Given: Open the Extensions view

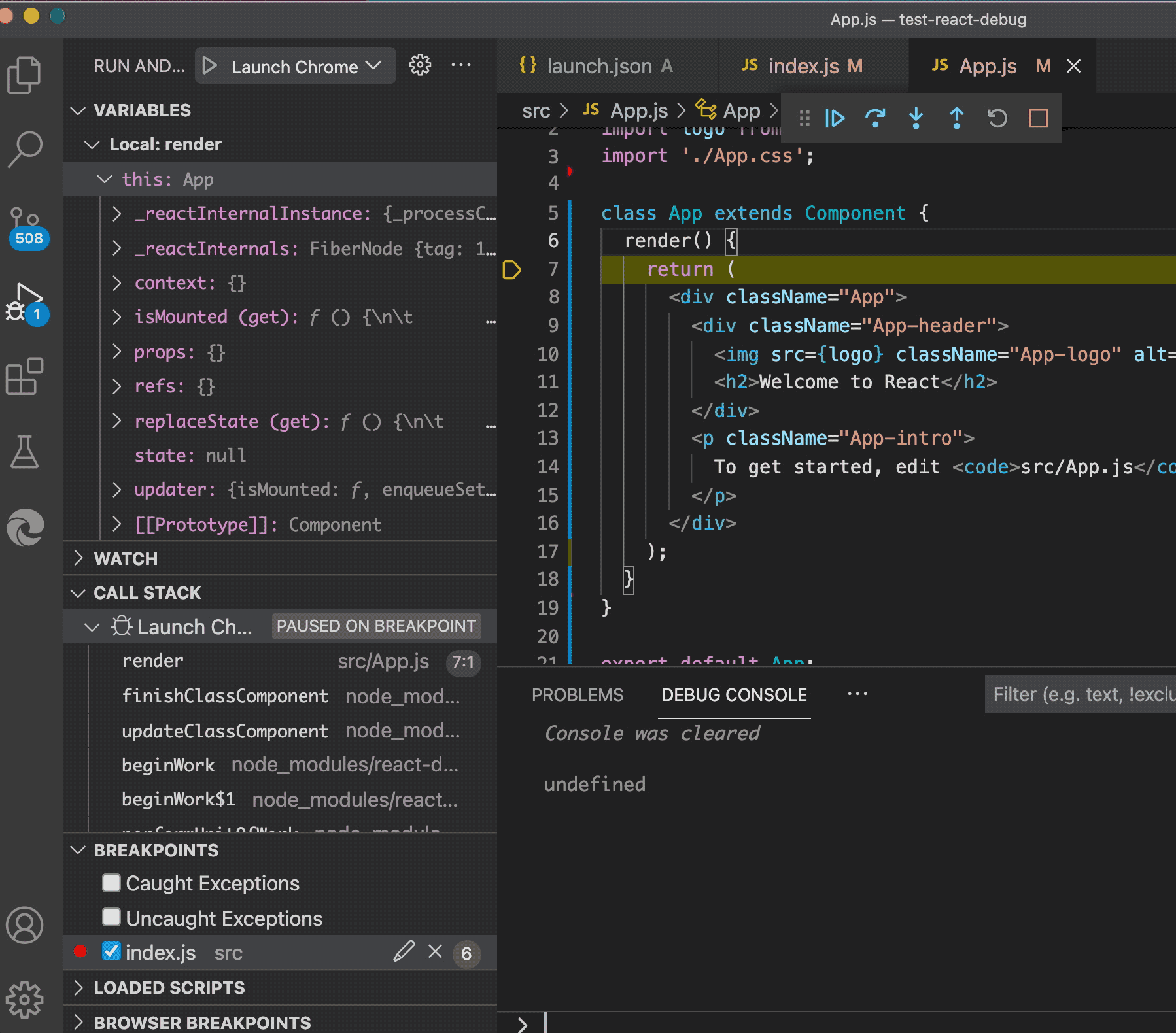Looking at the screenshot, I should [x=25, y=377].
